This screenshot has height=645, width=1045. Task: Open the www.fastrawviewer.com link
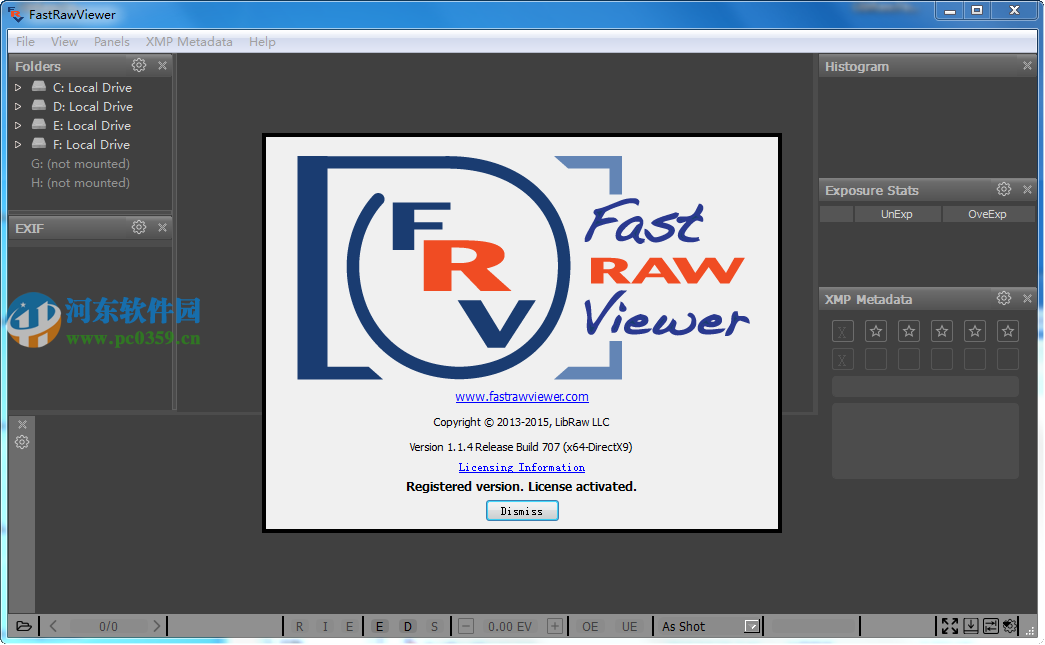(521, 396)
